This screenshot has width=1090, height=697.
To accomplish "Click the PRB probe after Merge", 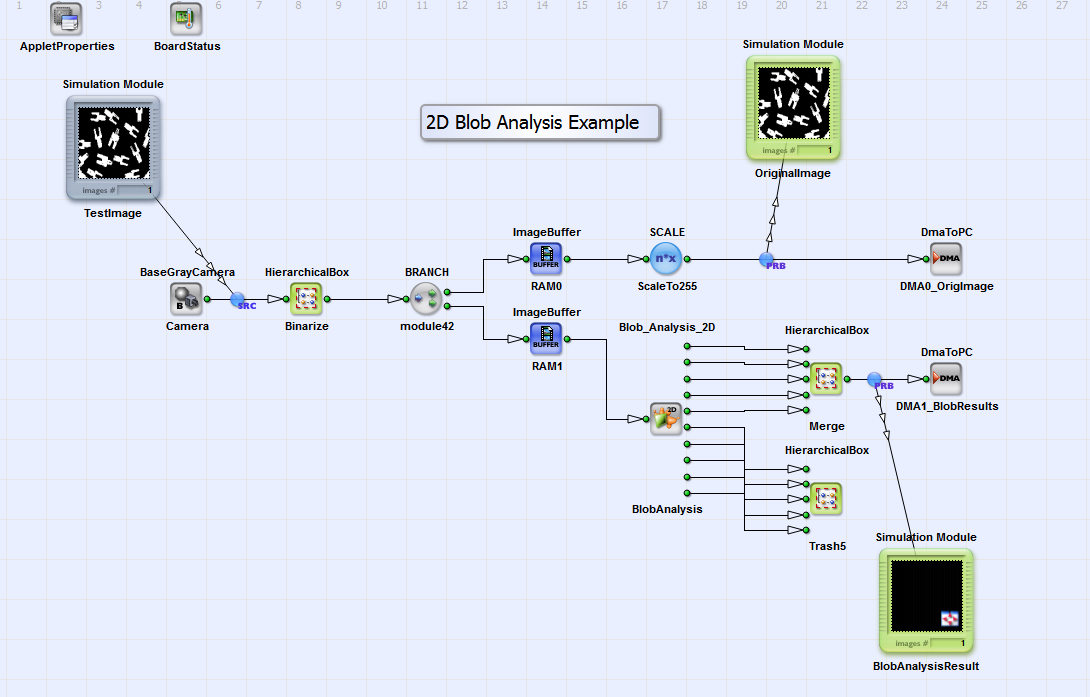I will 875,380.
